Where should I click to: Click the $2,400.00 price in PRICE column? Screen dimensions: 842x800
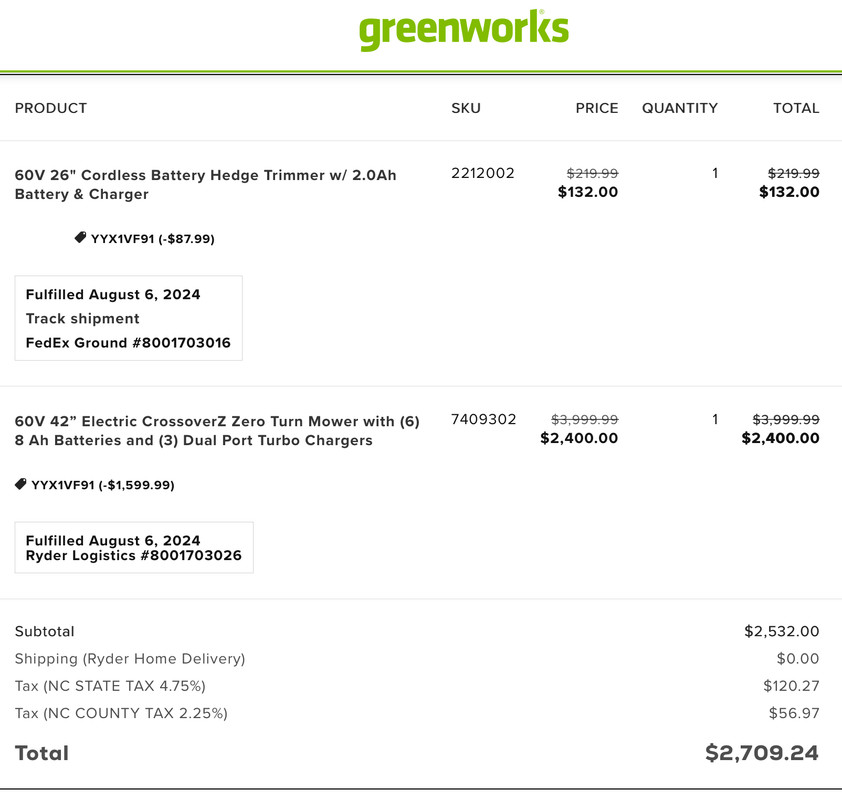click(x=579, y=438)
